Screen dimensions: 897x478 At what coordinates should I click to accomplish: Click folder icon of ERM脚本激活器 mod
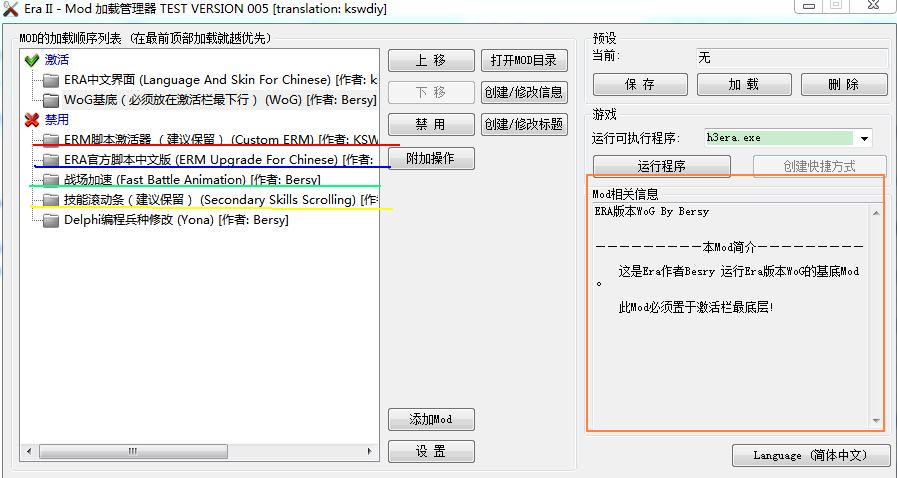tap(51, 140)
